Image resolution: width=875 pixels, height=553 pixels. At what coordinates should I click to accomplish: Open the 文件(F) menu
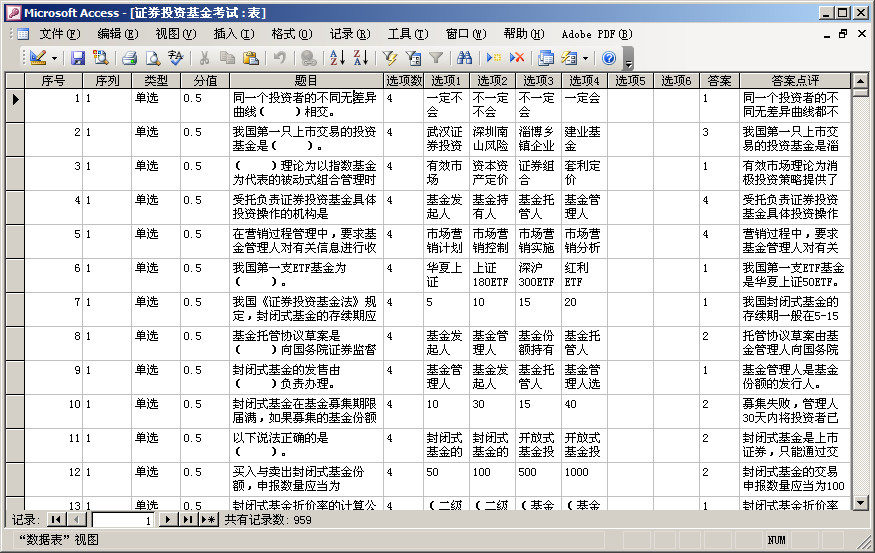click(60, 34)
